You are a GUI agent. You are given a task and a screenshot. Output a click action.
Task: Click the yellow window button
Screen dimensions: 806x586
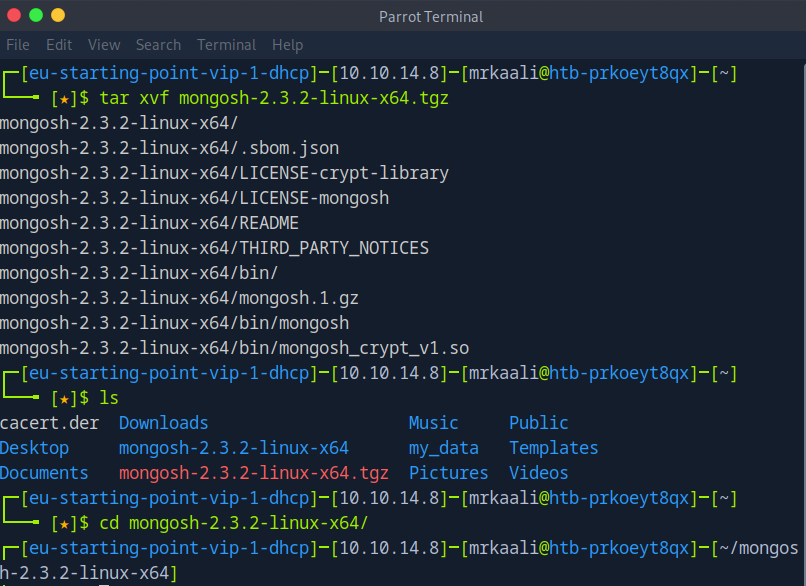(58, 15)
